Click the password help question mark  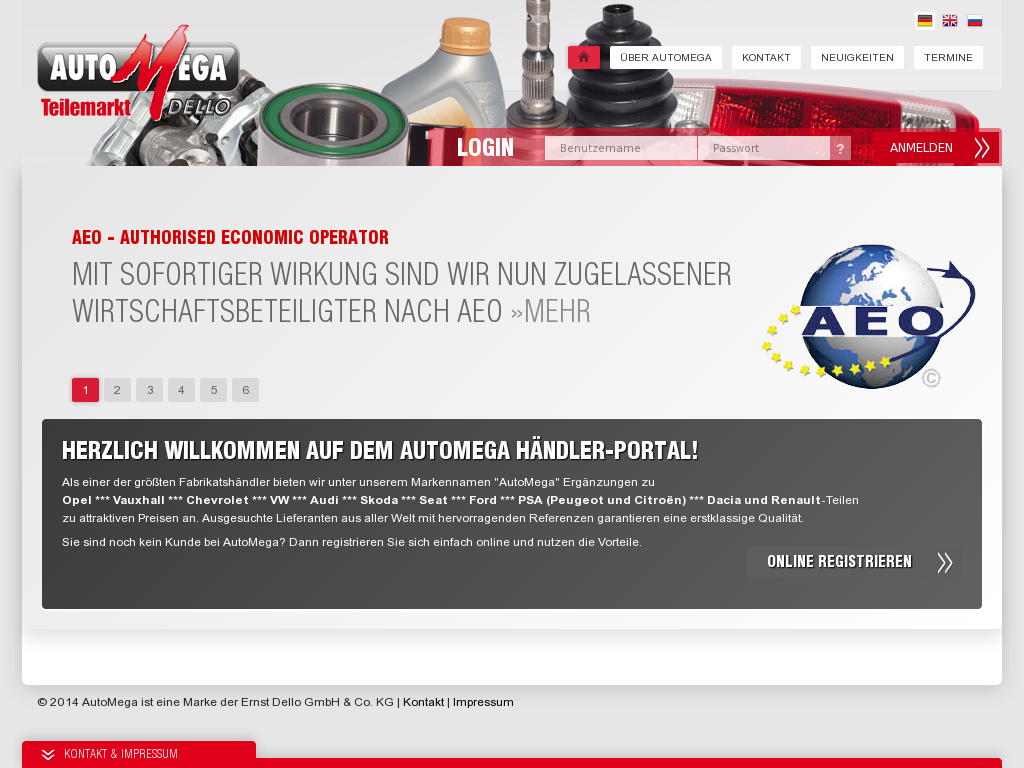(841, 149)
